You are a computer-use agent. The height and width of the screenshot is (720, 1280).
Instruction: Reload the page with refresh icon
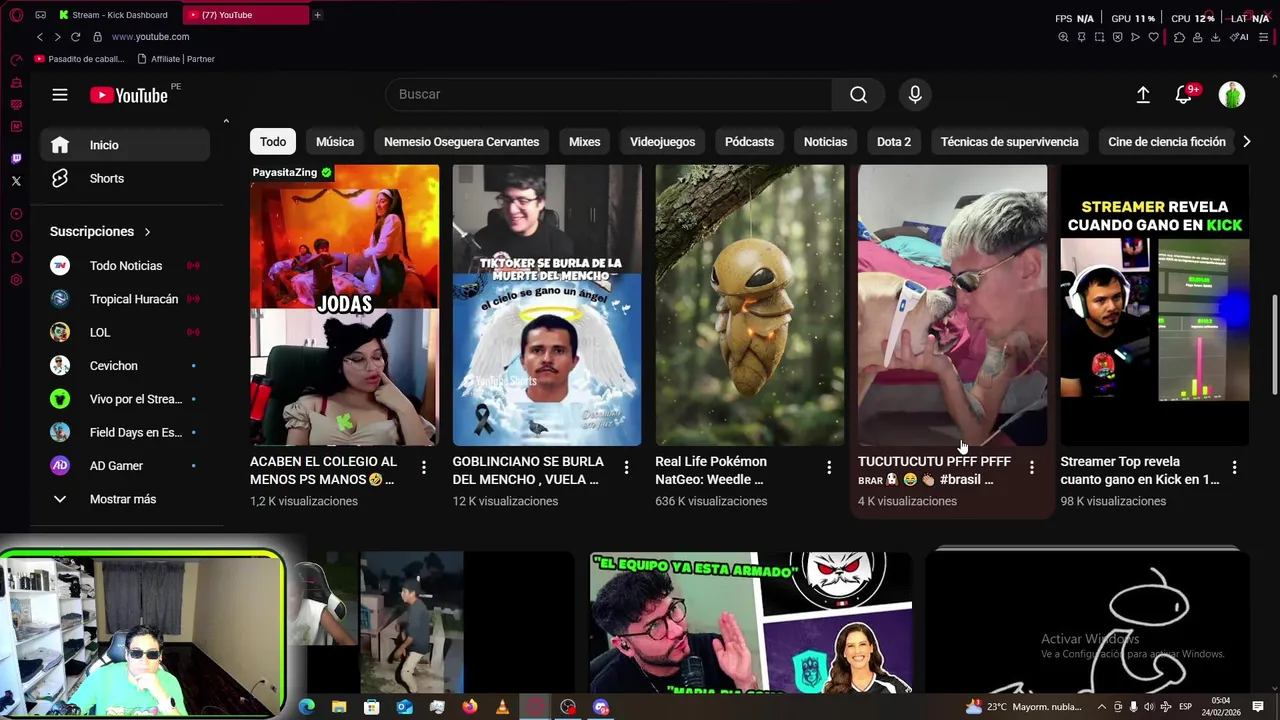pyautogui.click(x=75, y=37)
